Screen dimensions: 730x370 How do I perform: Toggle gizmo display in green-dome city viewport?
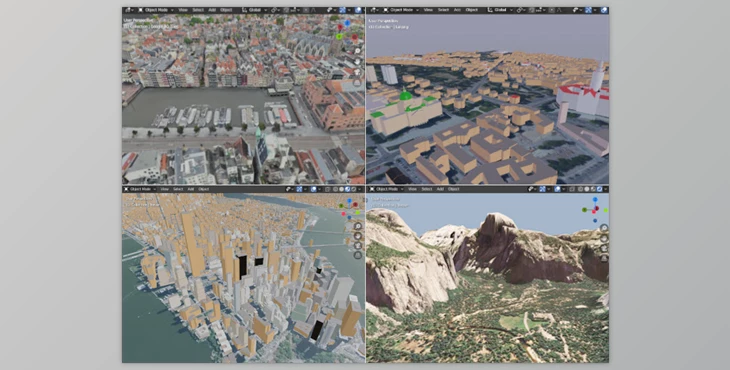click(x=588, y=10)
